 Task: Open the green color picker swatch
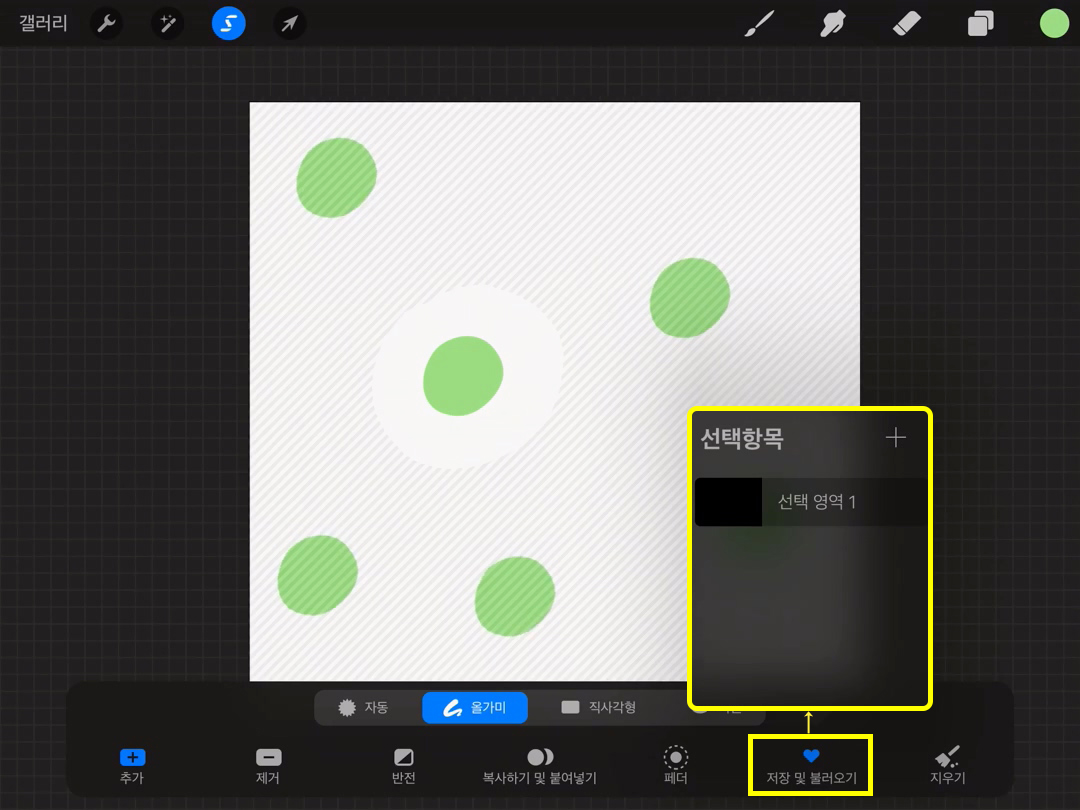point(1054,23)
